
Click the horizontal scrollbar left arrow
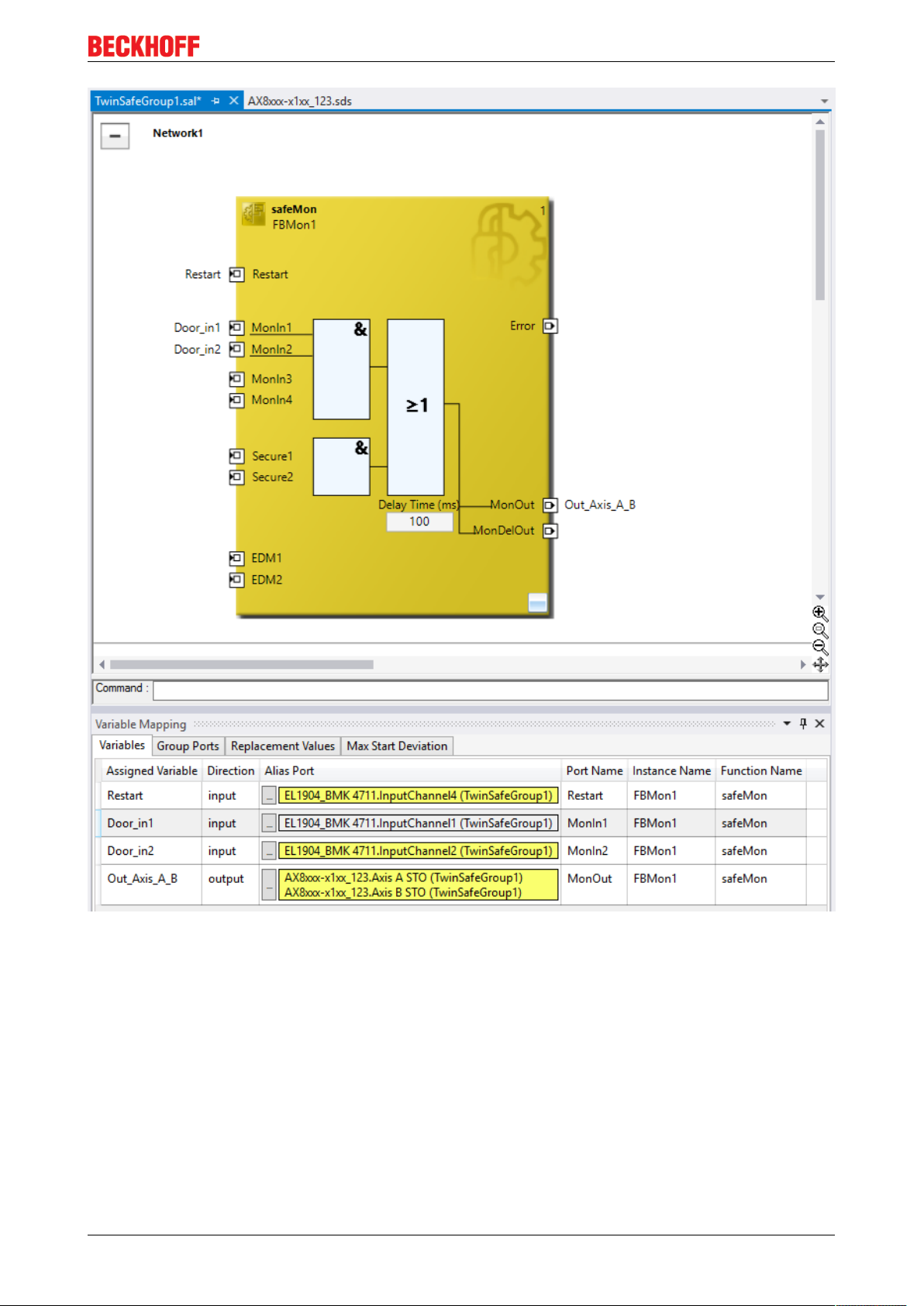[x=102, y=665]
